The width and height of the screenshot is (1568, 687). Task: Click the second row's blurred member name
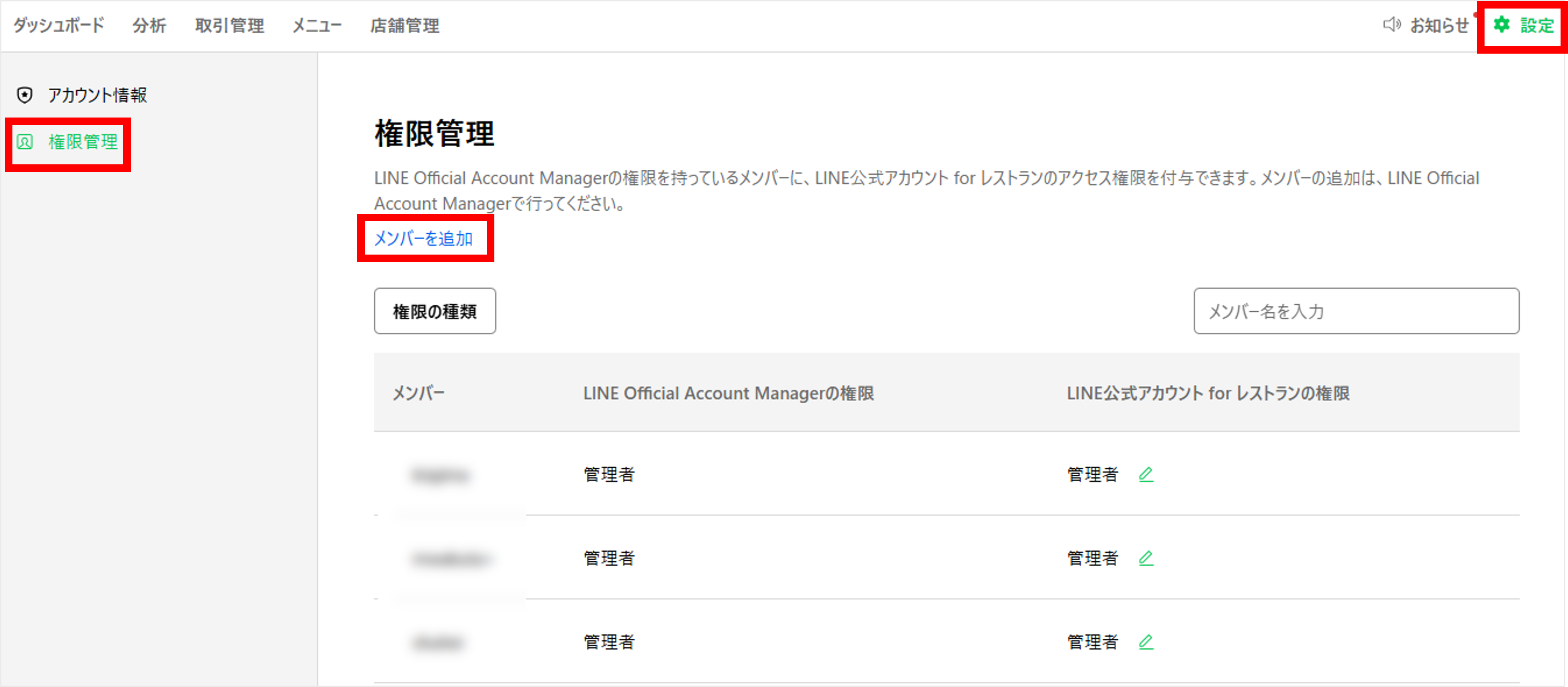(x=451, y=558)
